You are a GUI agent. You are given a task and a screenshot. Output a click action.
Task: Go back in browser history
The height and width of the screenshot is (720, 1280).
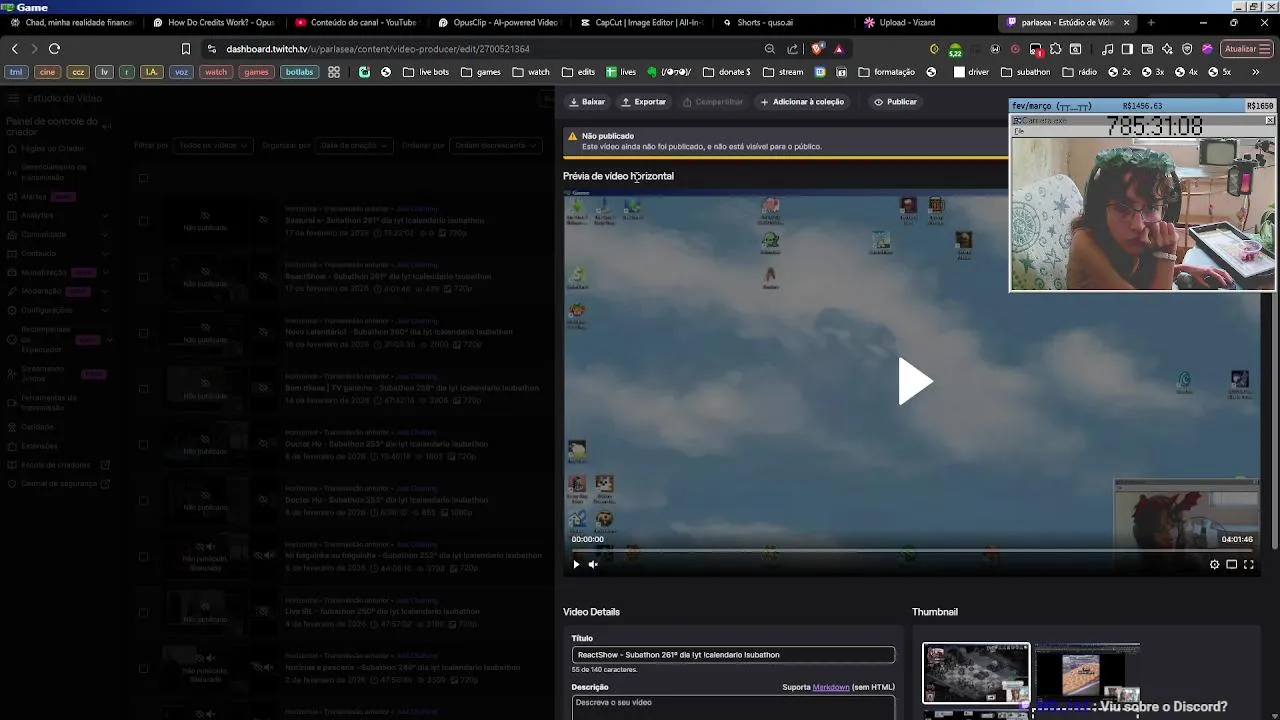click(14, 49)
